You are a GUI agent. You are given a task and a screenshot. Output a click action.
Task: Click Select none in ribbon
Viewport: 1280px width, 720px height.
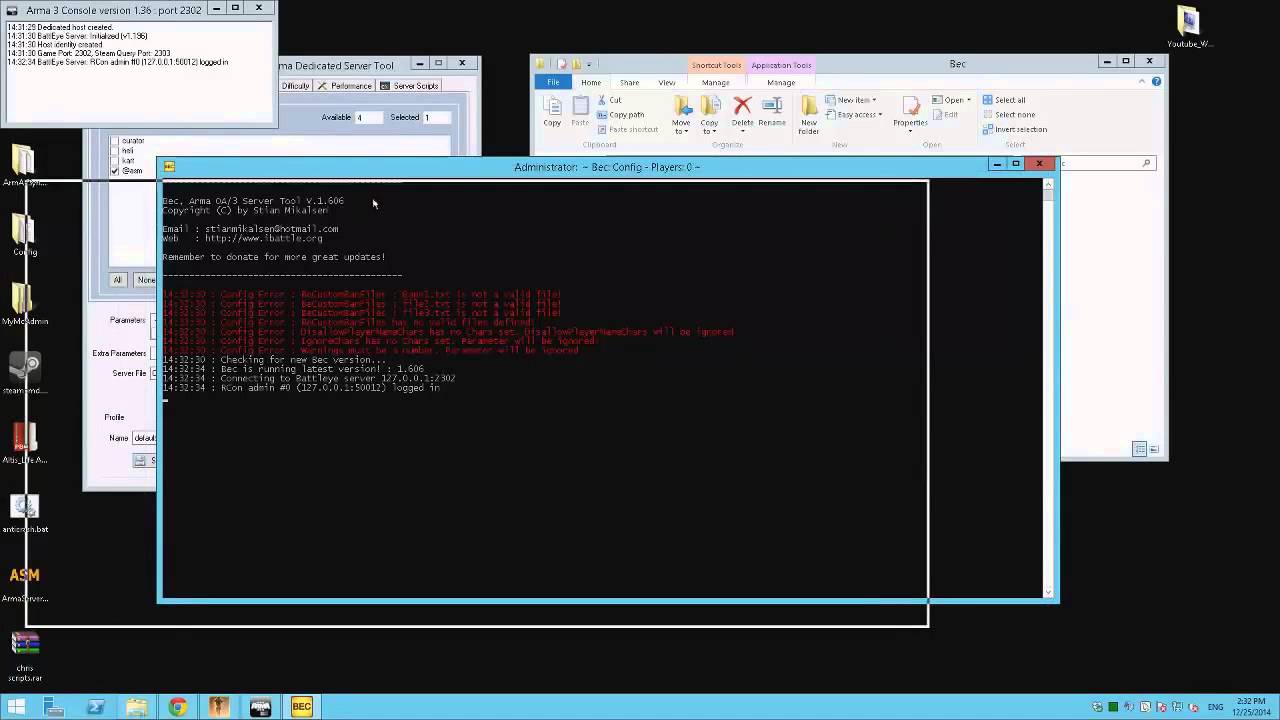[x=1008, y=115]
